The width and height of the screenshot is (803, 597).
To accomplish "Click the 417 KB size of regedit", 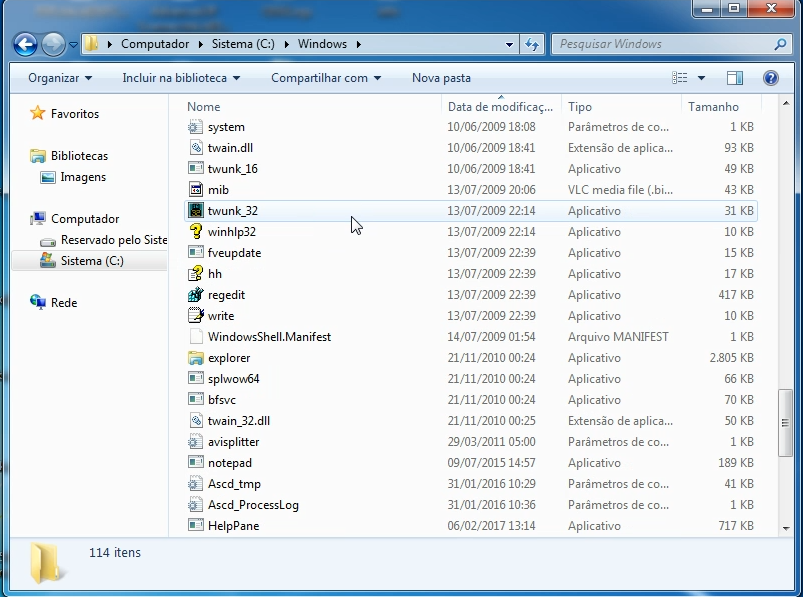I will pyautogui.click(x=736, y=294).
